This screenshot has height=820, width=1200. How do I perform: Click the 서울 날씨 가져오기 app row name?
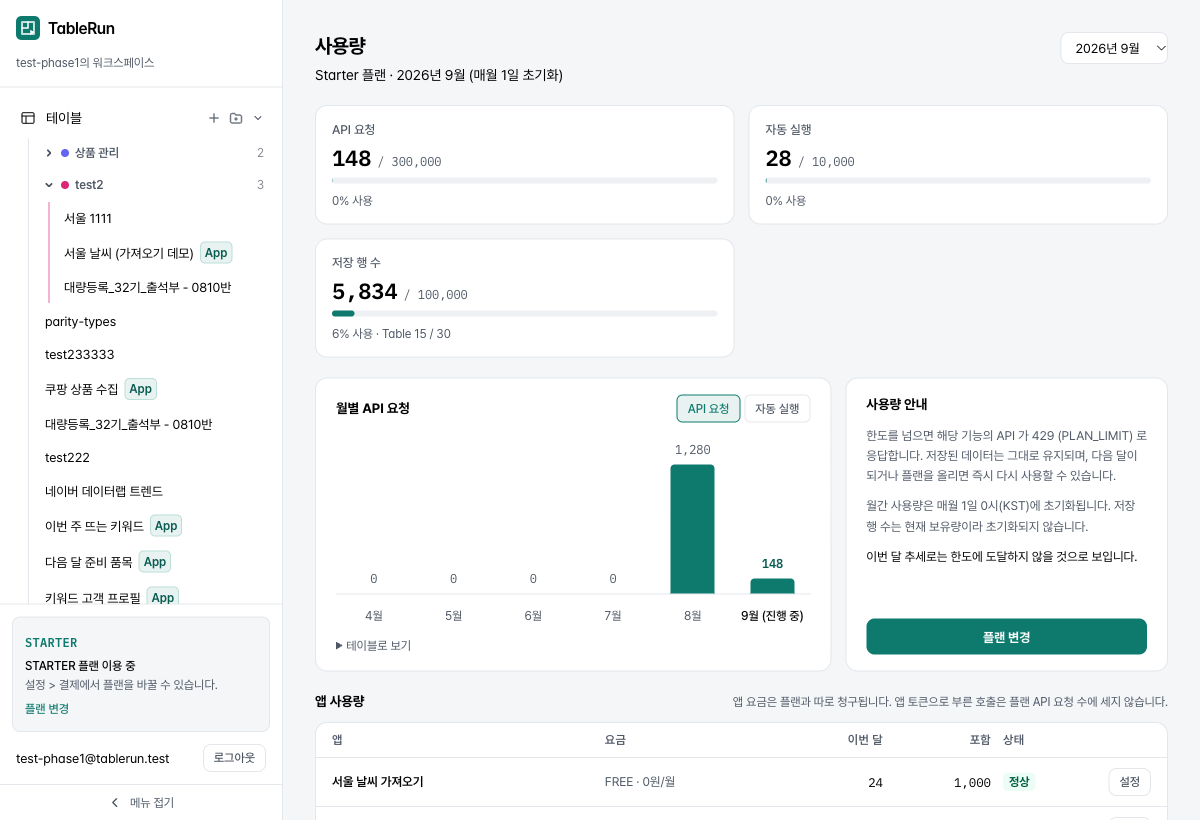pyautogui.click(x=378, y=782)
